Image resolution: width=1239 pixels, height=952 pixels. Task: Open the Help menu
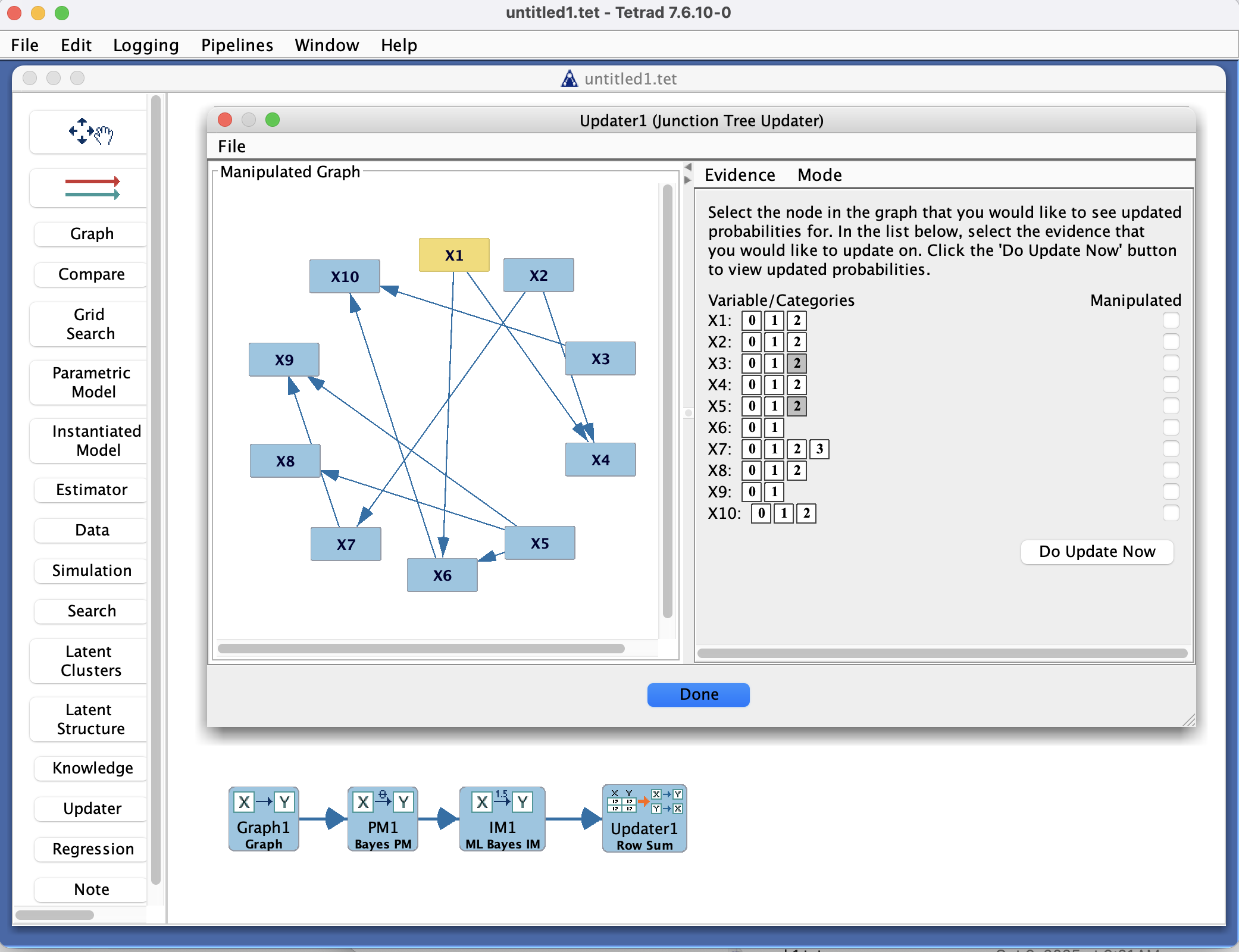click(399, 45)
